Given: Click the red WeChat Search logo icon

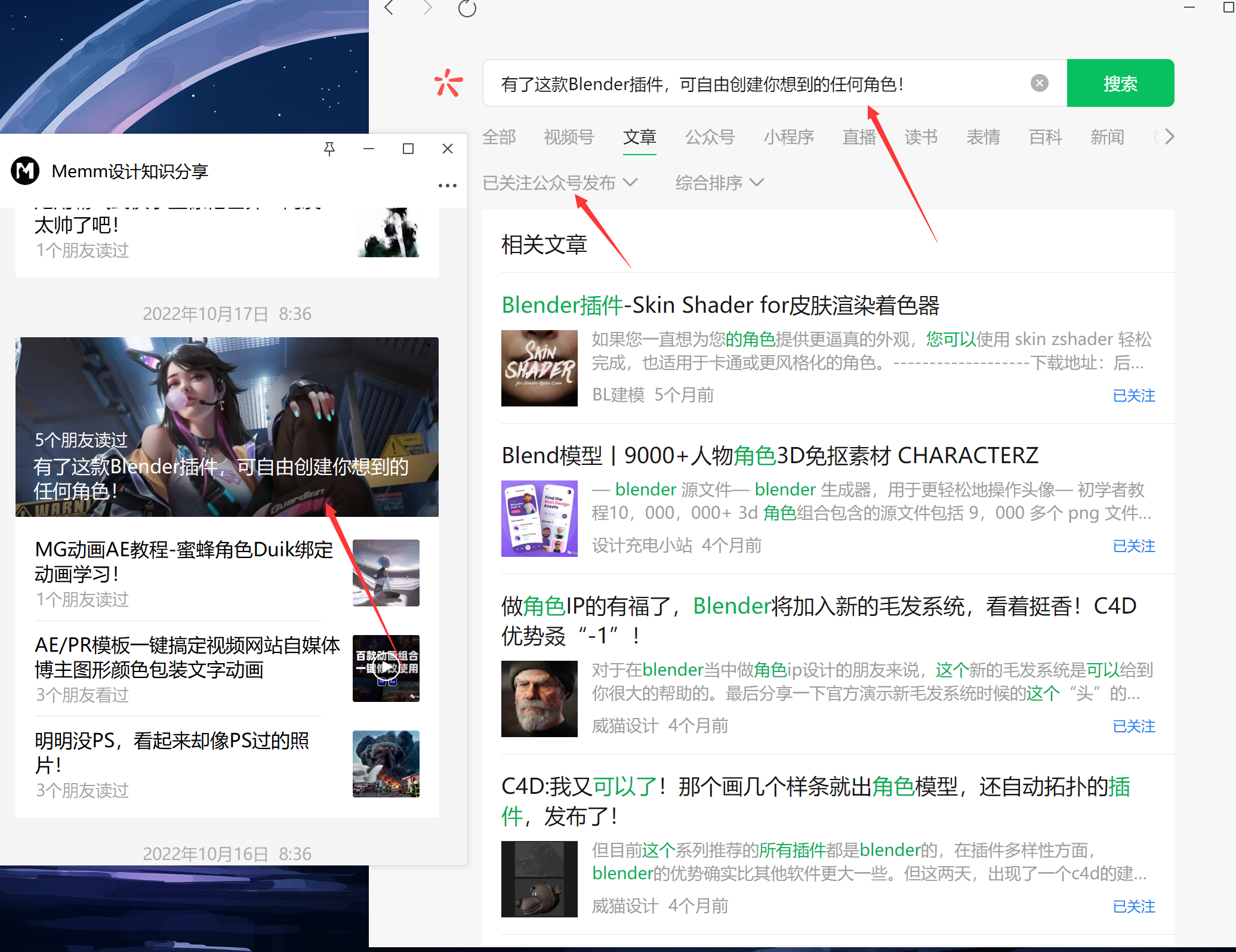Looking at the screenshot, I should (448, 83).
